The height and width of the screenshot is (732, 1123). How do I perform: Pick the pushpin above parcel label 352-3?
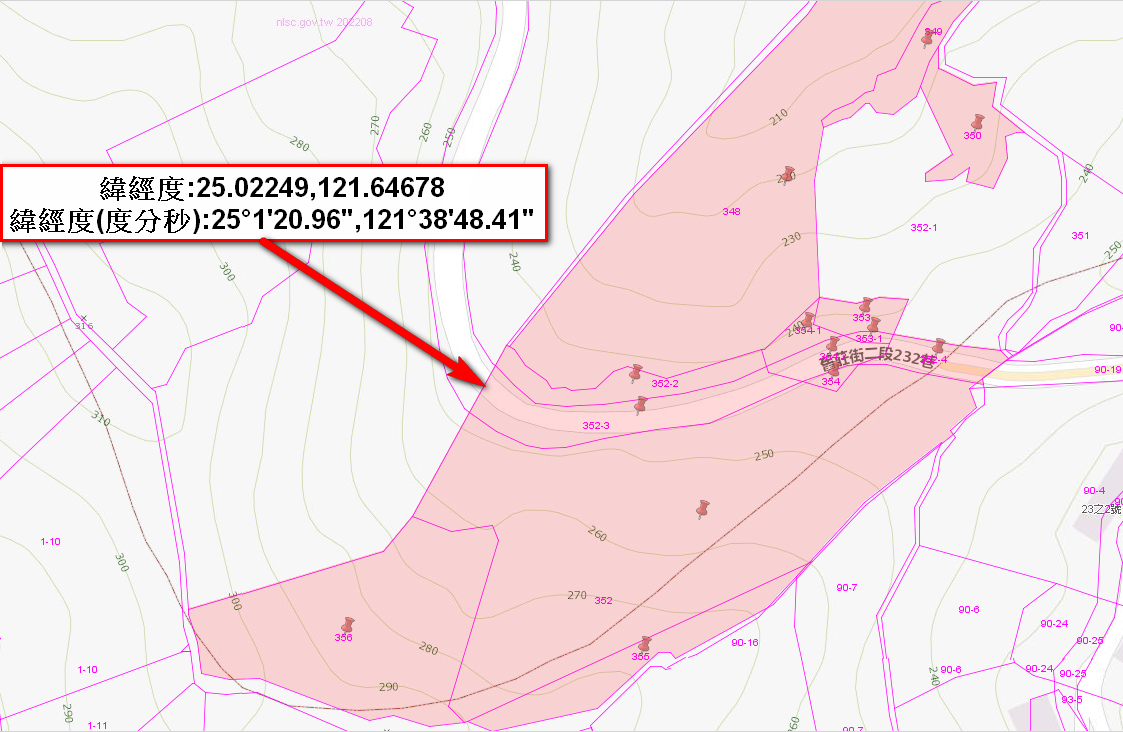640,406
